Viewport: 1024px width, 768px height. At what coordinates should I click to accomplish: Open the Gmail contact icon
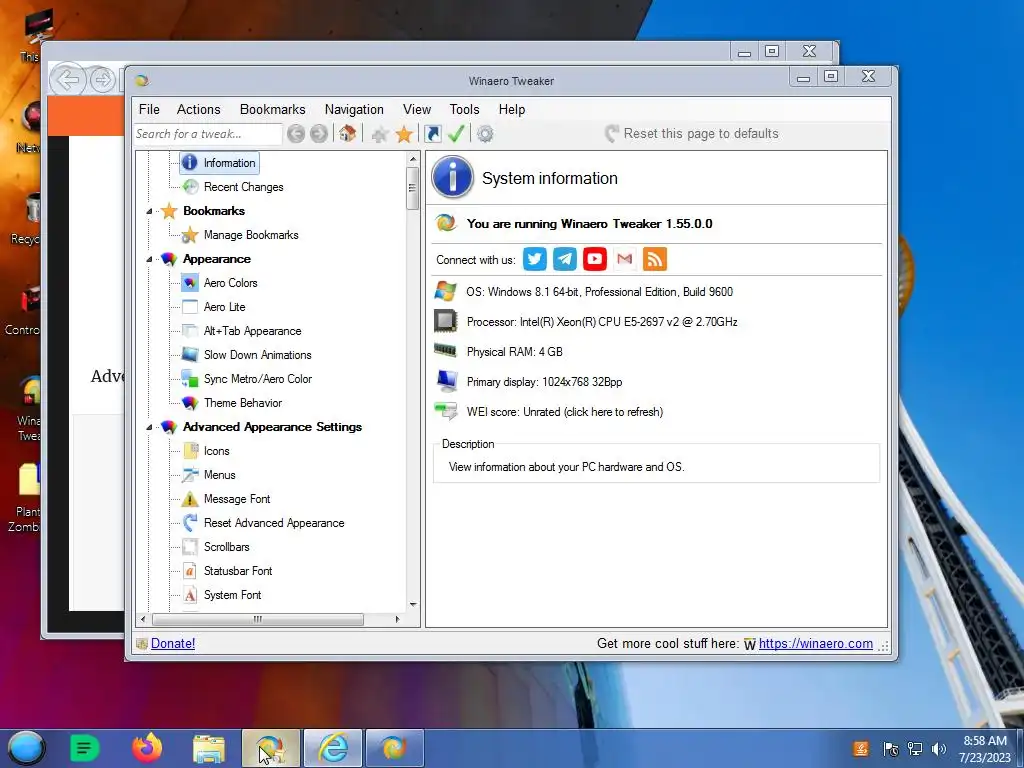coord(625,259)
